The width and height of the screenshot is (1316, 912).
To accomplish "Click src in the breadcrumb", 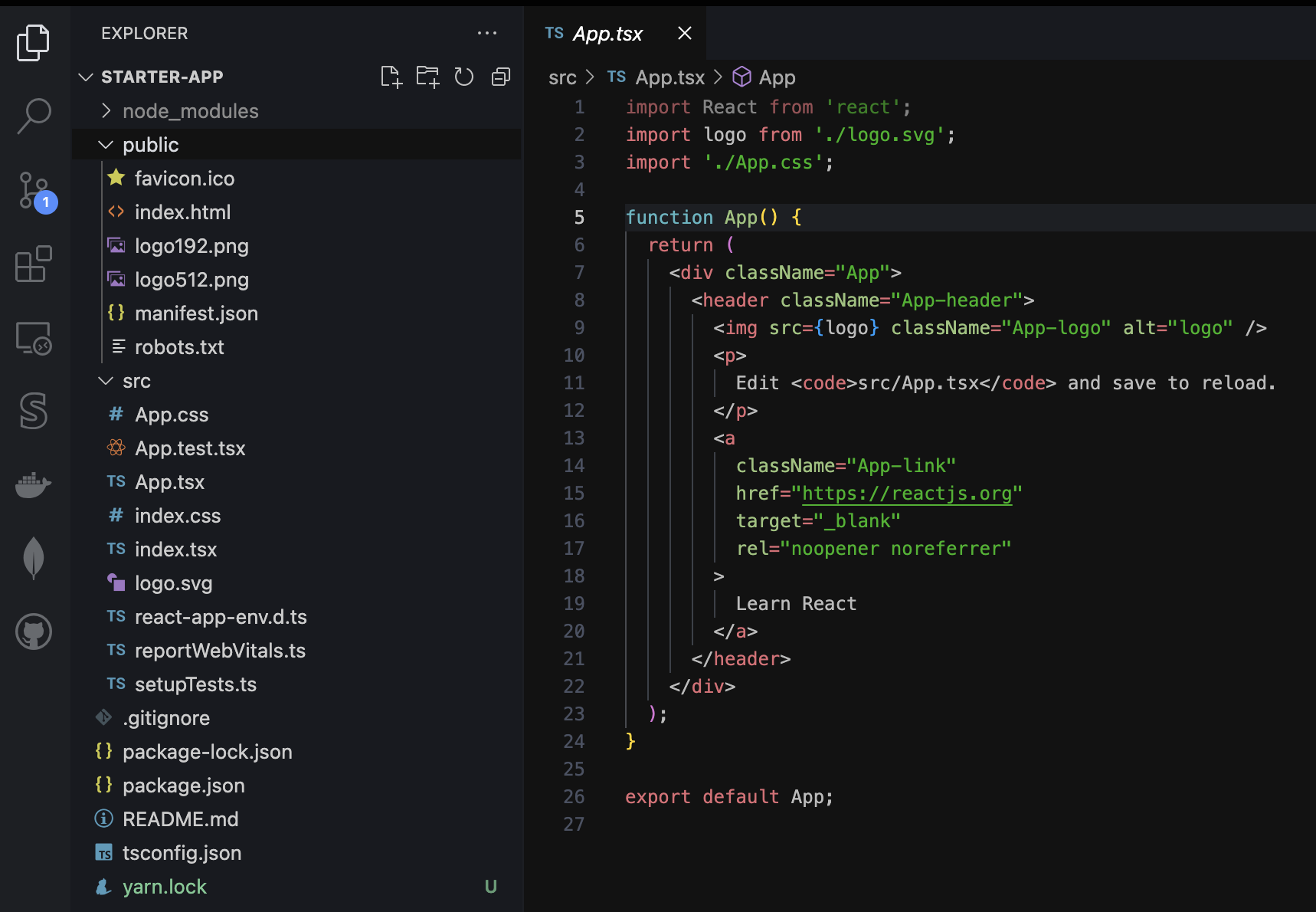I will 562,77.
